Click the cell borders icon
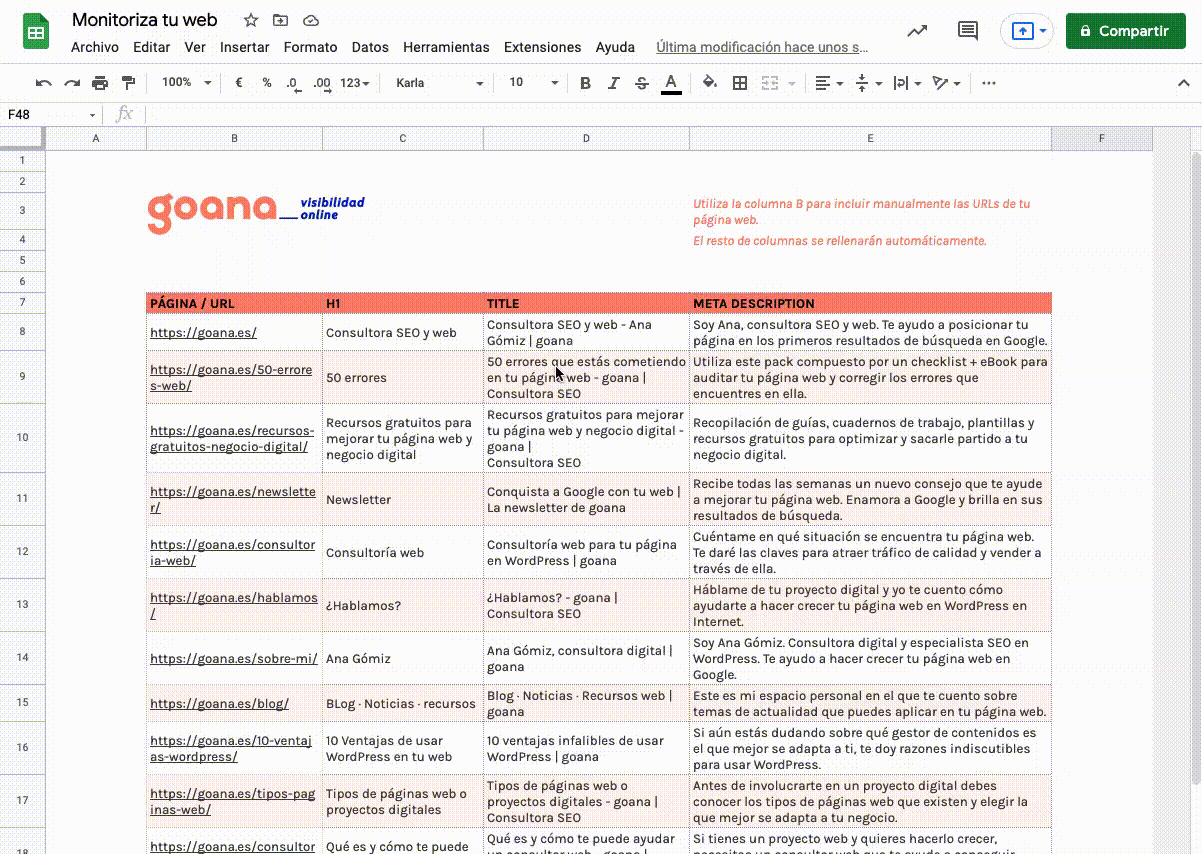1202x854 pixels. coord(740,83)
